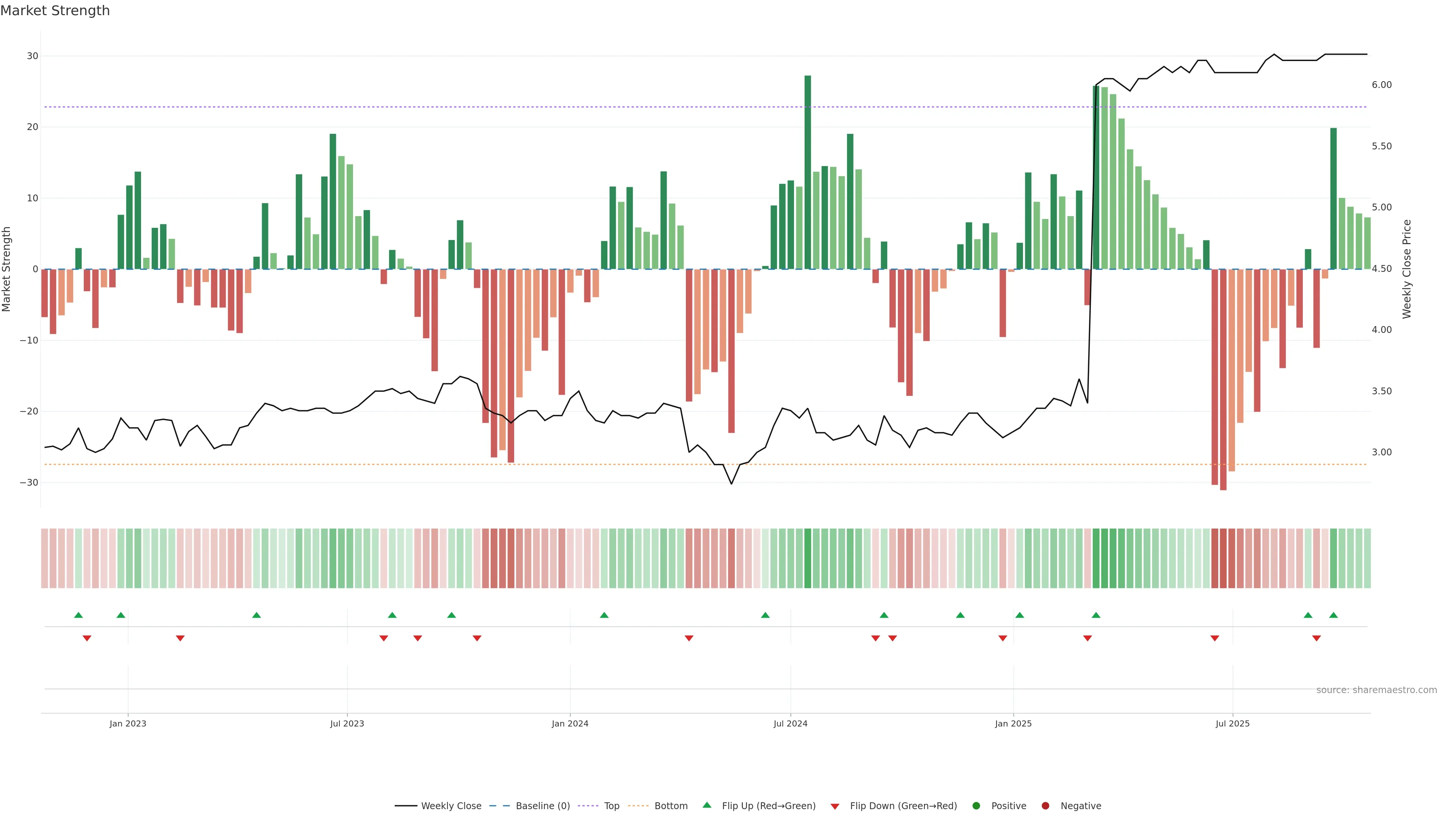Click the last red flip-down marker

(1316, 638)
